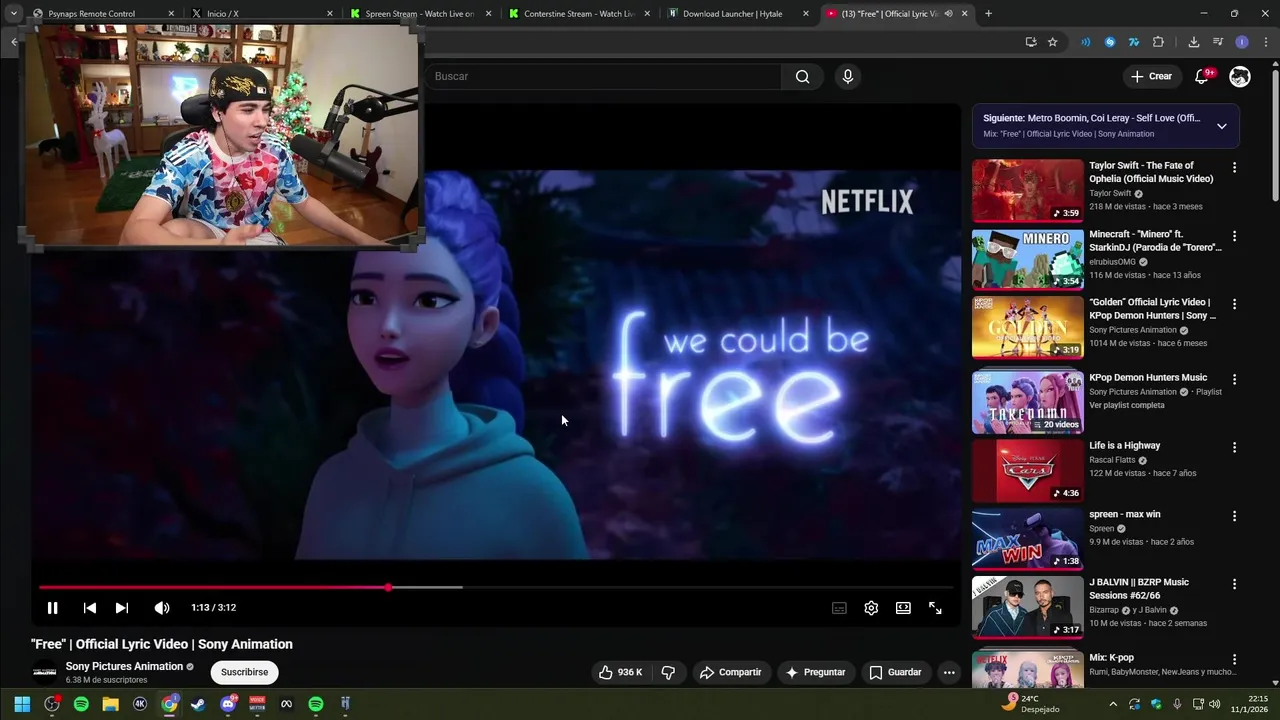Screen dimensions: 1280x720
Task: Show hidden system tray icons
Action: tap(1113, 704)
